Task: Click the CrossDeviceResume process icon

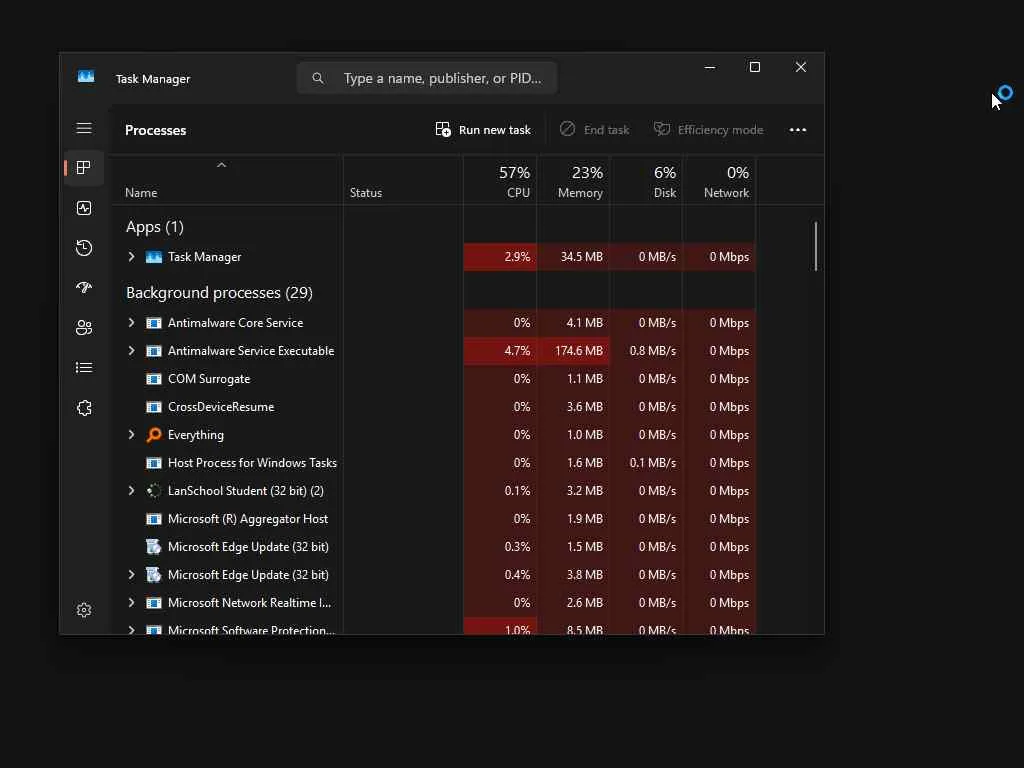Action: point(153,407)
